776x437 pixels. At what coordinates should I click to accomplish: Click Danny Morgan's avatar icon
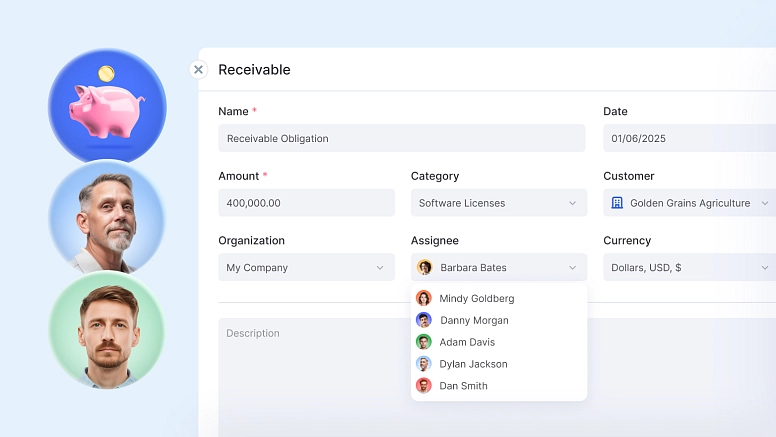tap(424, 320)
